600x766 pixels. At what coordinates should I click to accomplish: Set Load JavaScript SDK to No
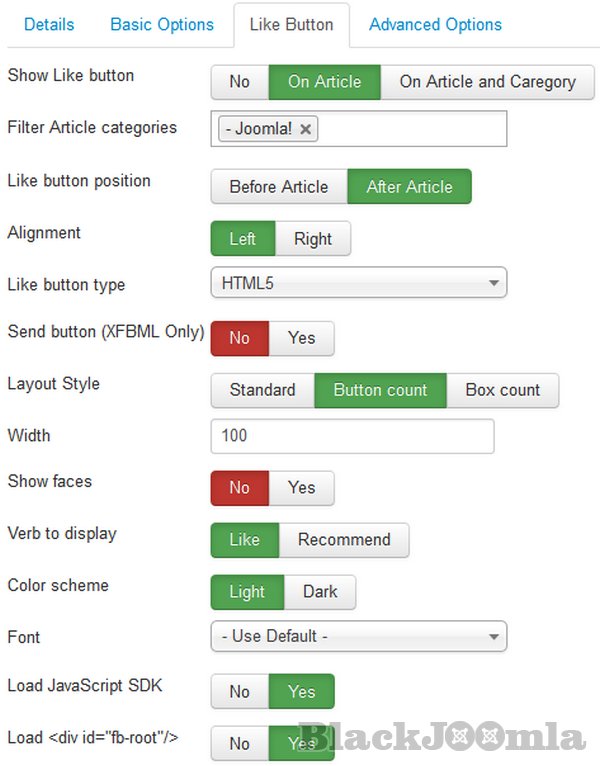pyautogui.click(x=239, y=692)
